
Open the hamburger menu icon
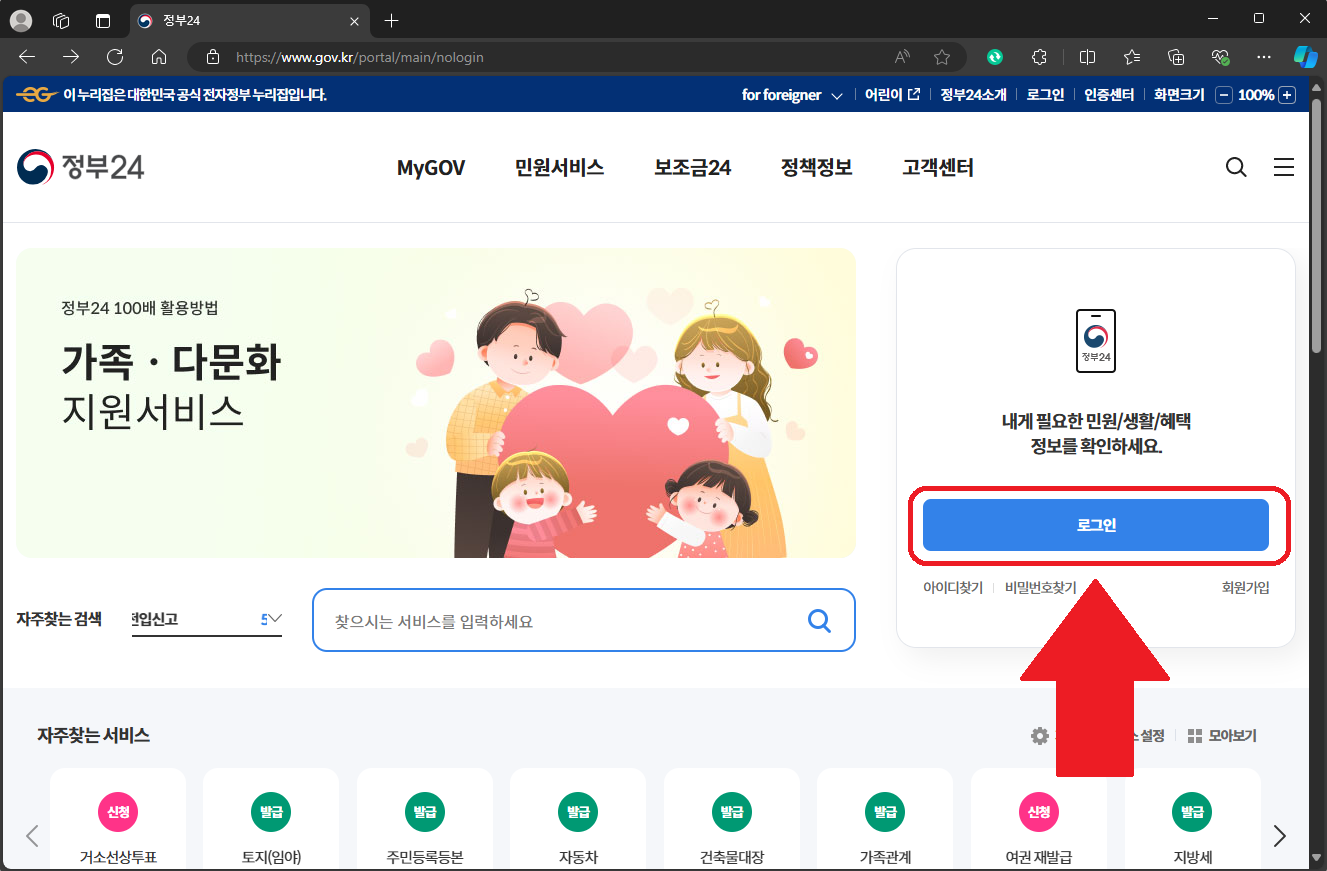[x=1284, y=168]
